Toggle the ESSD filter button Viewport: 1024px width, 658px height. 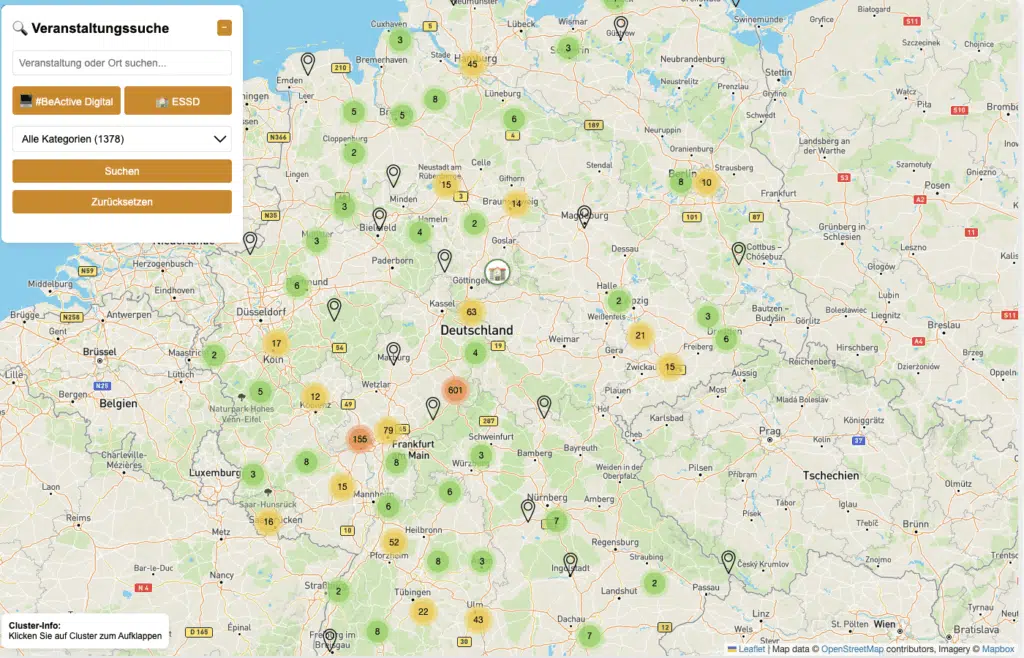178,101
